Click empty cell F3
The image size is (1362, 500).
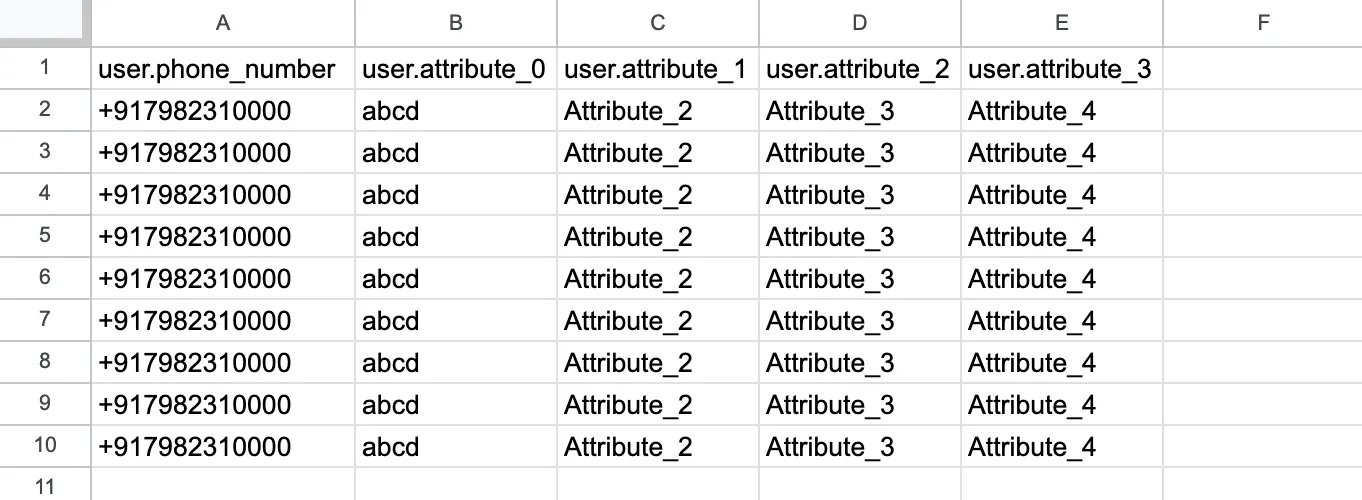click(x=1263, y=152)
